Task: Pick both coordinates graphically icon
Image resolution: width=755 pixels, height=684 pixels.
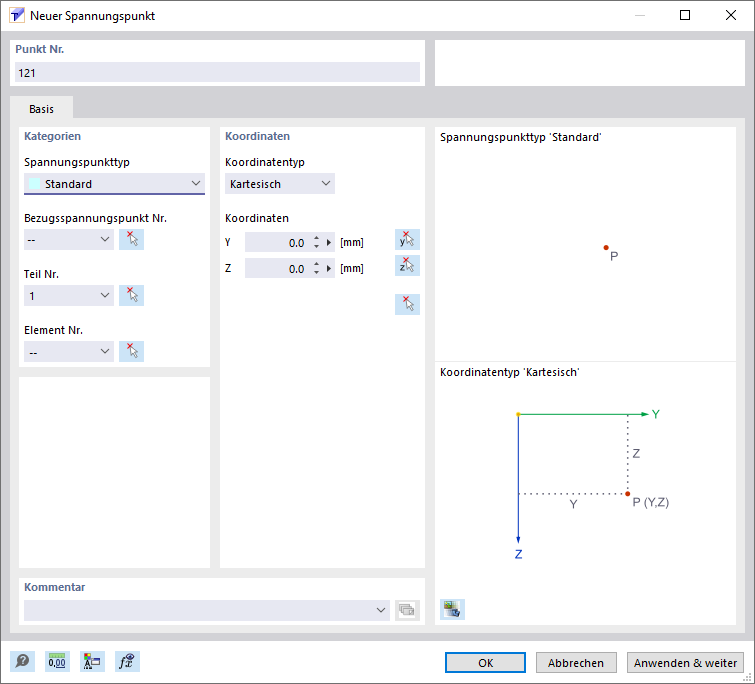Action: [407, 304]
